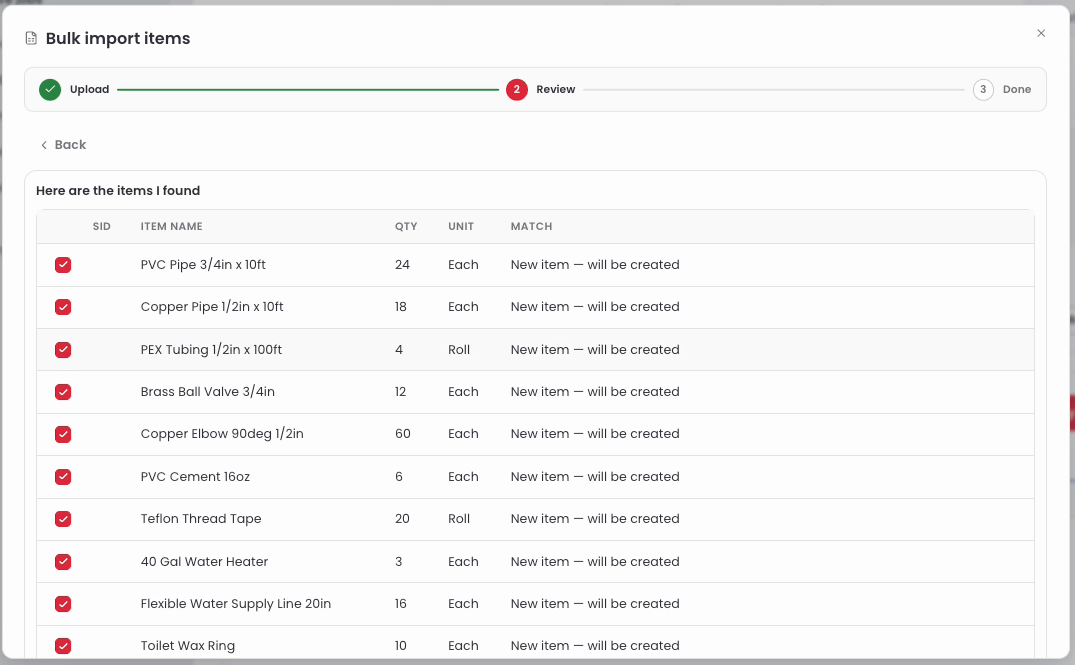This screenshot has width=1075, height=665.
Task: Click the Brass Ball Valve 3/4in name
Action: click(x=208, y=392)
